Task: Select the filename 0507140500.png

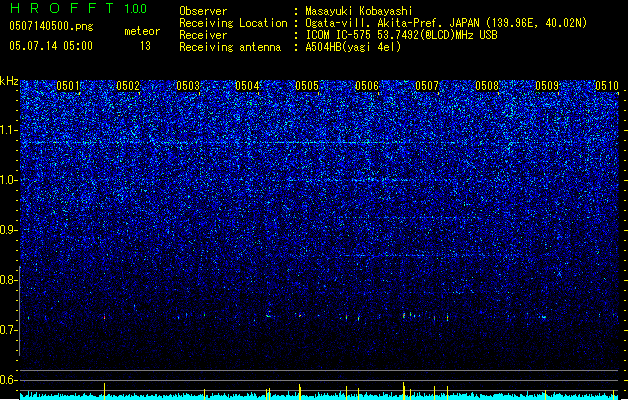Action: pyautogui.click(x=51, y=26)
